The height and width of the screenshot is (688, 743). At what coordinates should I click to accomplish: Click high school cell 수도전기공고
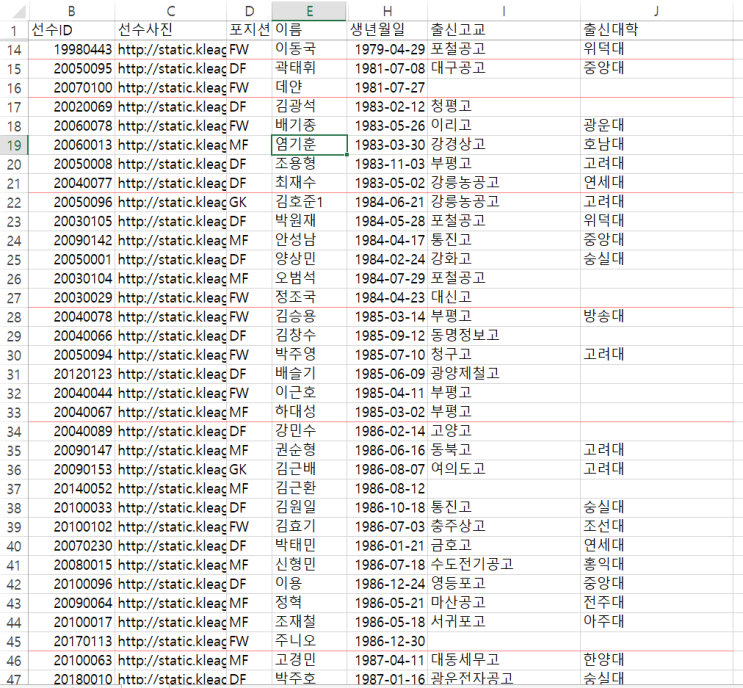pyautogui.click(x=504, y=565)
